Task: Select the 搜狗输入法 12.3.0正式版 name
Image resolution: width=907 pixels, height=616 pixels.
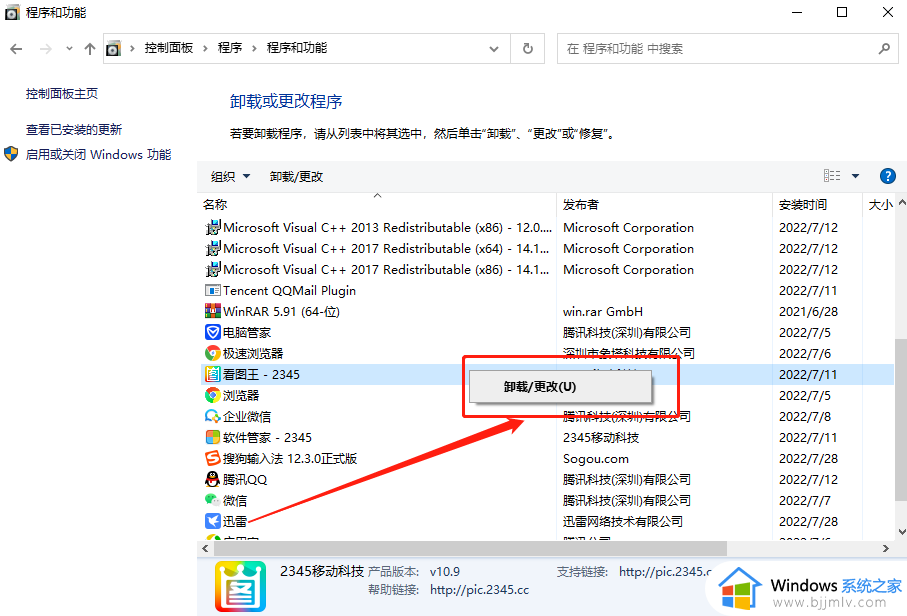Action: tap(290, 459)
